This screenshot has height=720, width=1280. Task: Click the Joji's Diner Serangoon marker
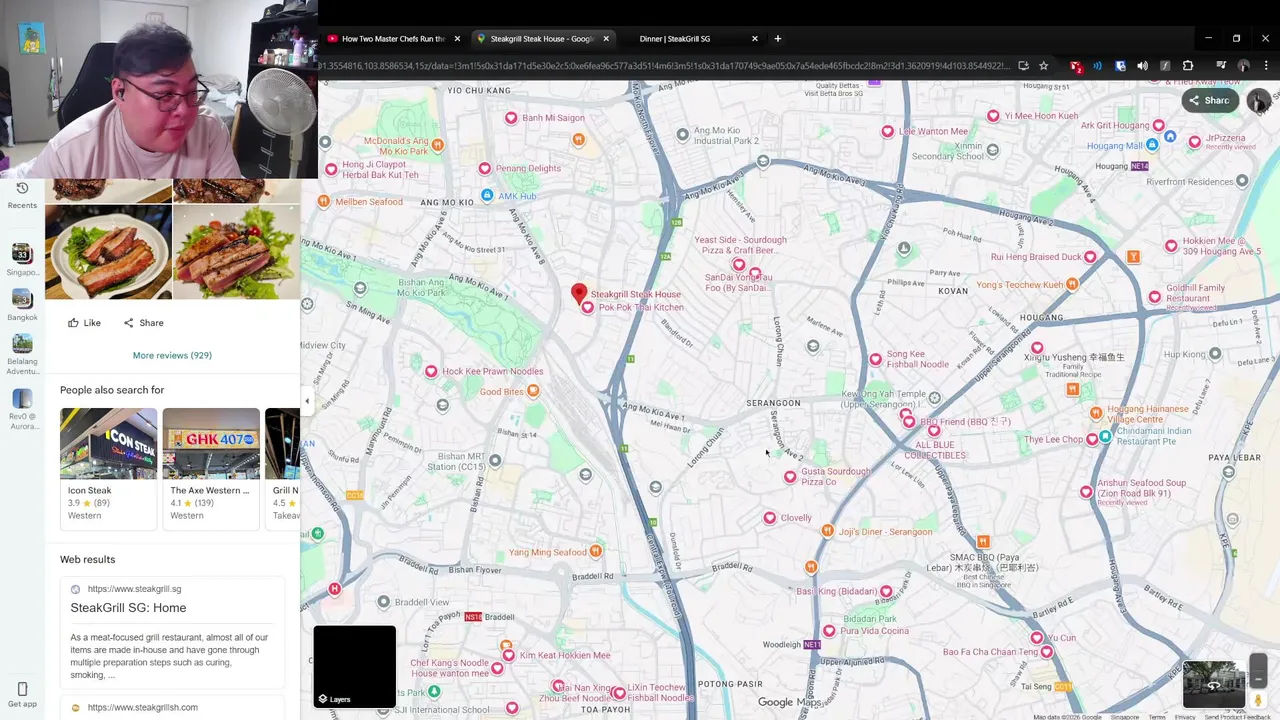(x=827, y=531)
